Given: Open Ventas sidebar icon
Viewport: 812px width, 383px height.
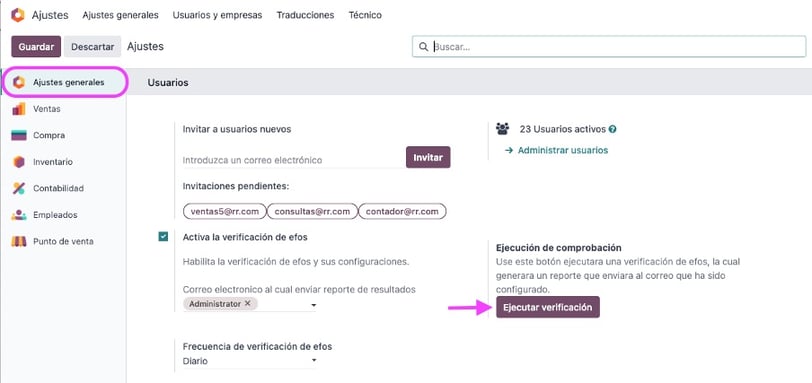Looking at the screenshot, I should [x=19, y=109].
